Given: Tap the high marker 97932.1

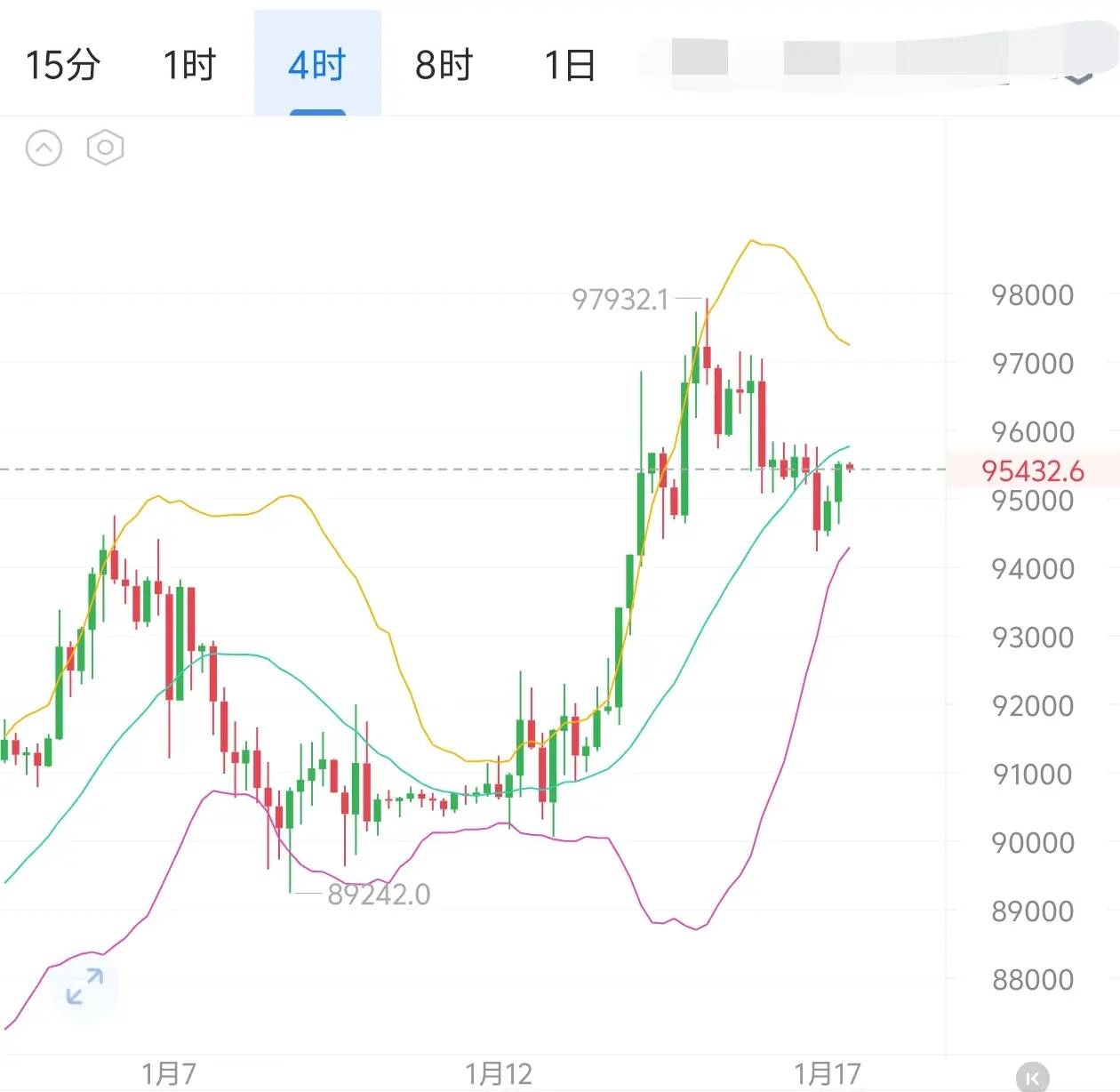Looking at the screenshot, I should point(620,300).
